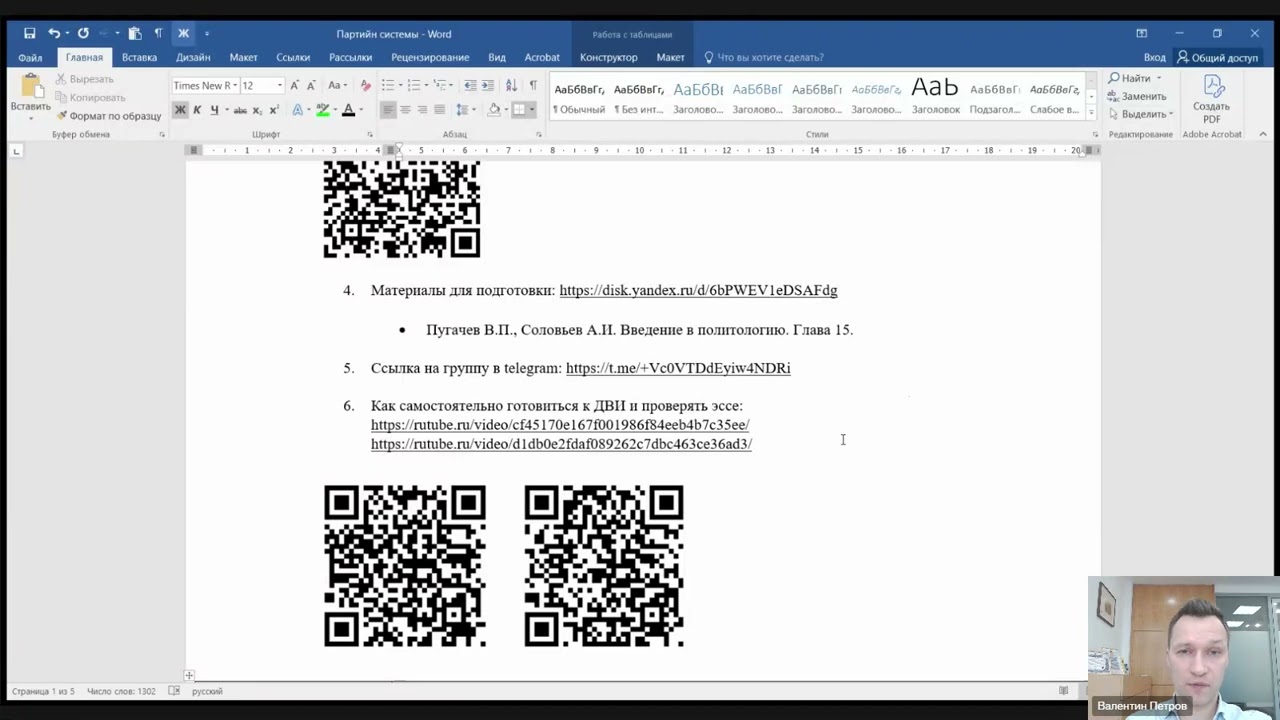Activate Формат по образцу format painter

[108, 116]
